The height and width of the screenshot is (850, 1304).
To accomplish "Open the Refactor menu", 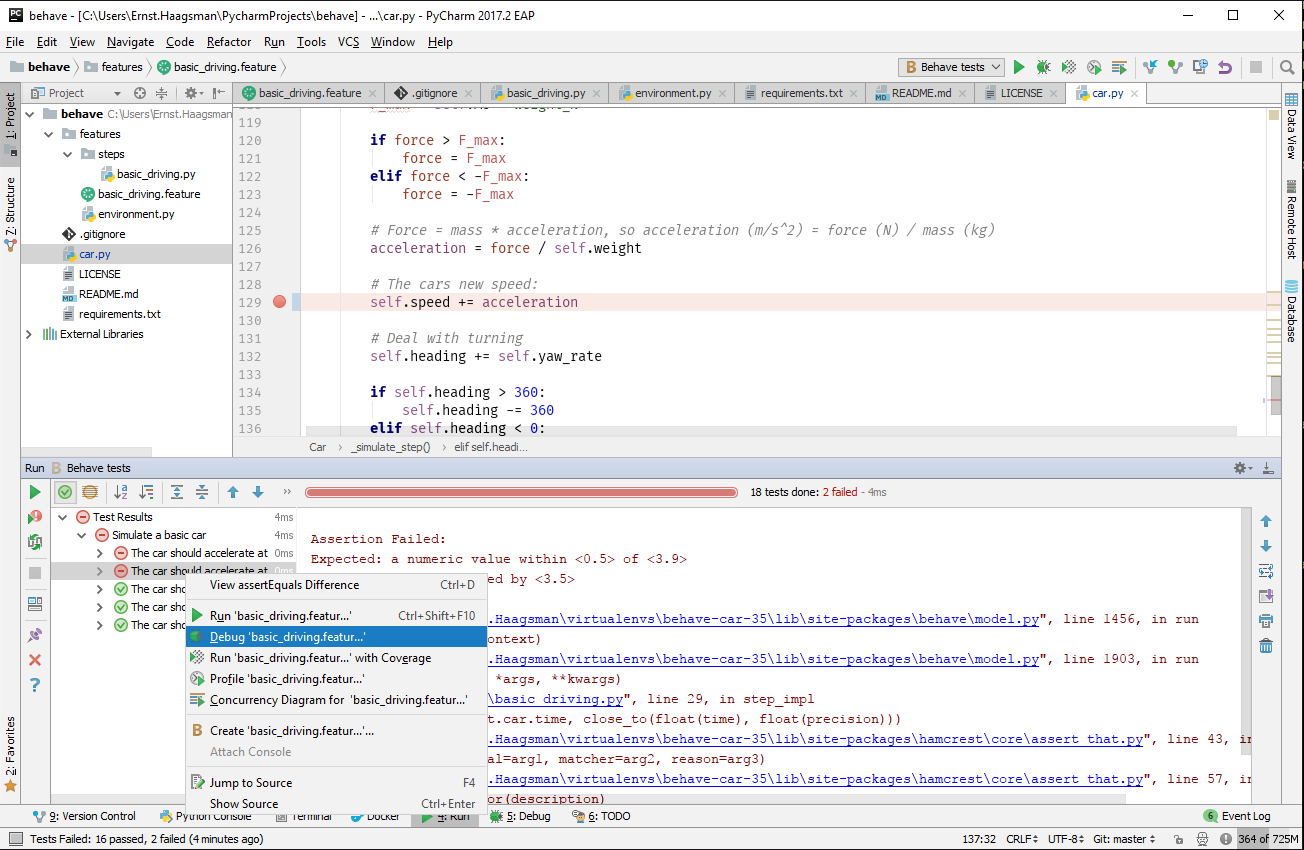I will (x=229, y=42).
